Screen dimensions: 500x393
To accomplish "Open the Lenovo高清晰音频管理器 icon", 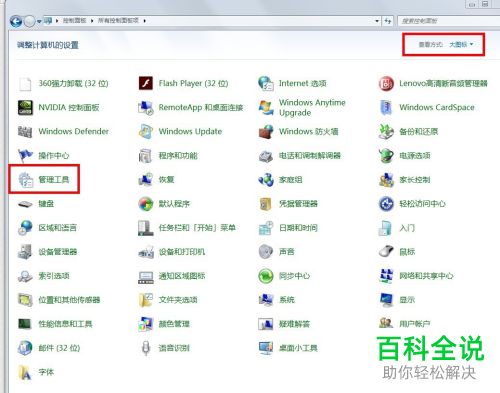I will tap(386, 83).
